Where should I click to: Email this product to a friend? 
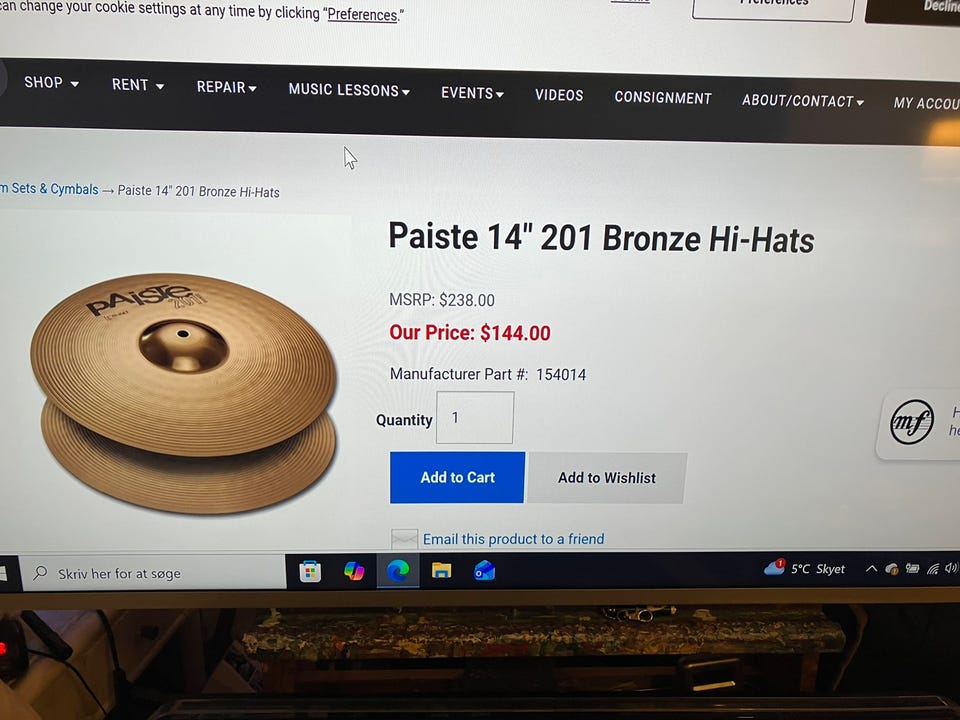(513, 539)
